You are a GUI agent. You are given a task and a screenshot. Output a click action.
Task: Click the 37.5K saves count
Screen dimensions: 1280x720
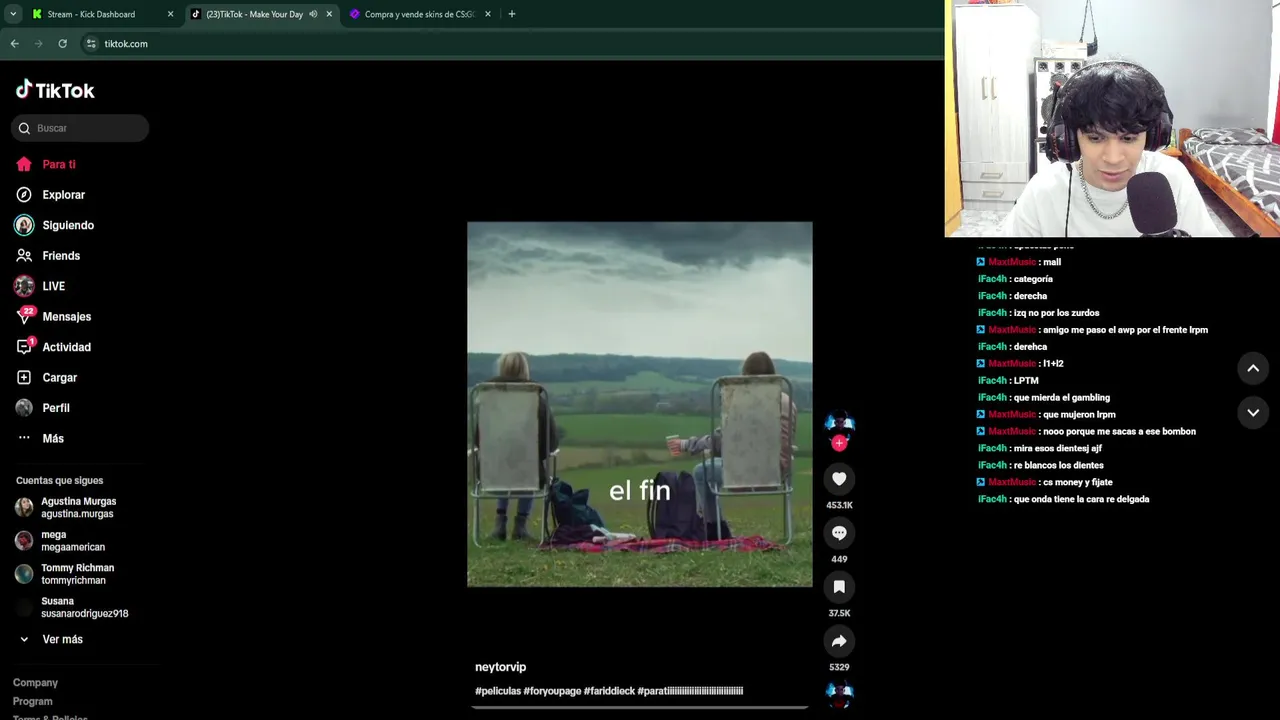click(x=839, y=613)
